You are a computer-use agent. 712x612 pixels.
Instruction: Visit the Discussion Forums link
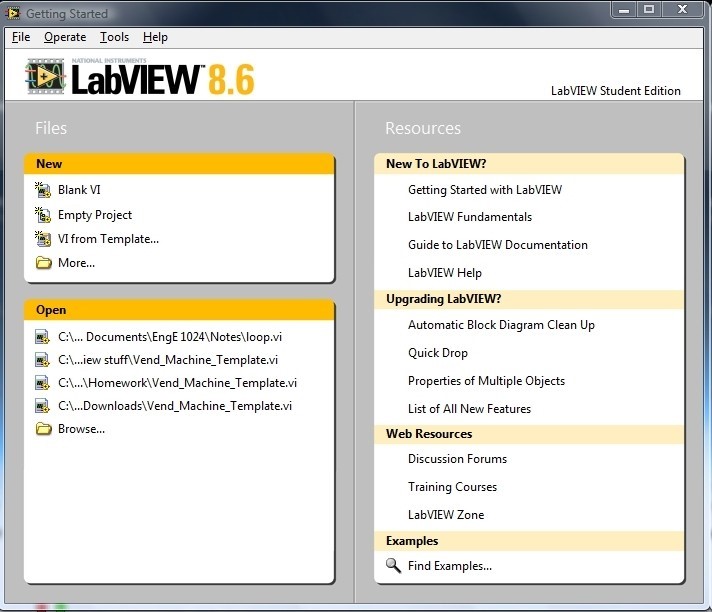pos(457,459)
